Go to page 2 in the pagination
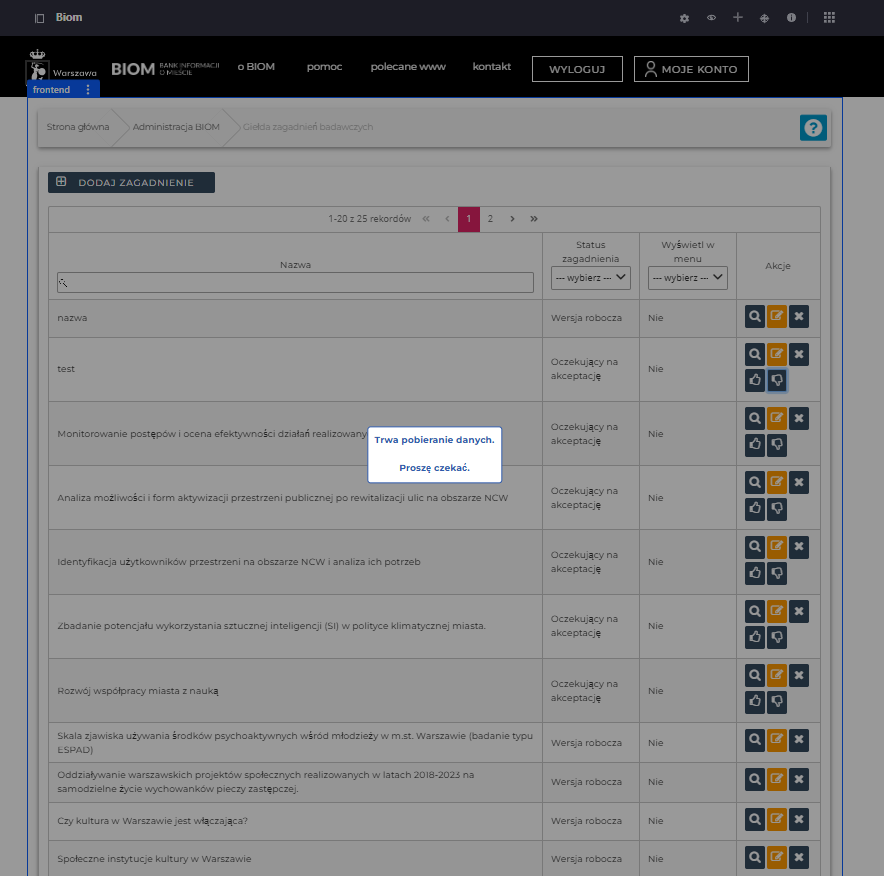Image resolution: width=884 pixels, height=876 pixels. click(x=490, y=219)
